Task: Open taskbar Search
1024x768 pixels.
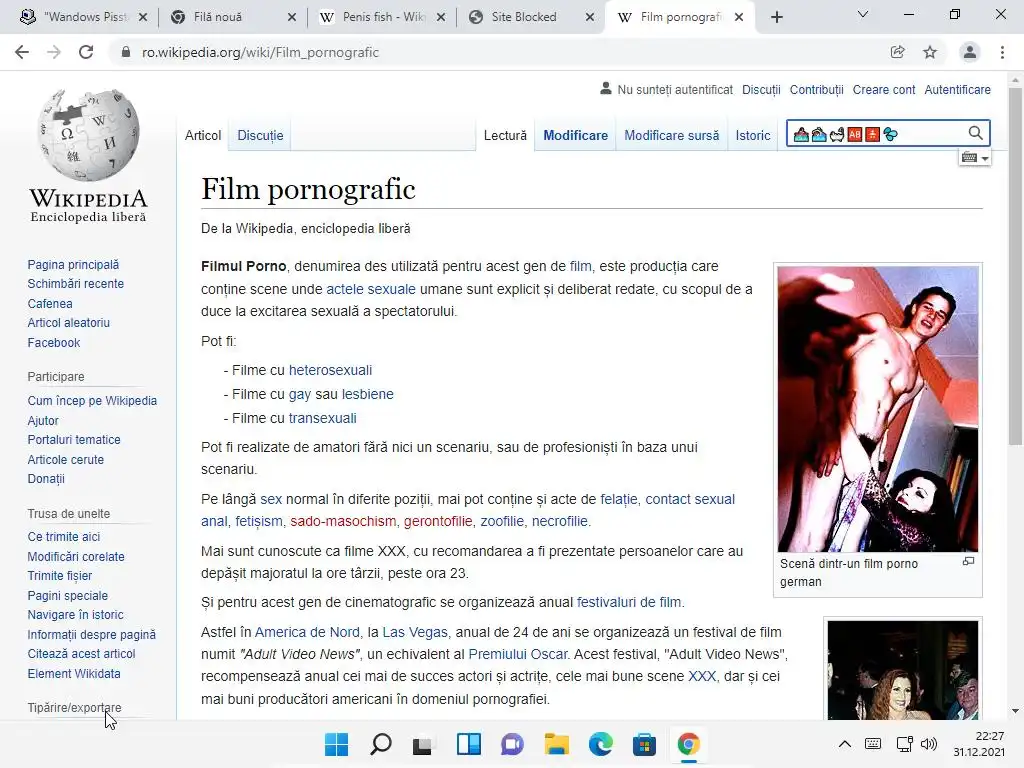Action: pyautogui.click(x=381, y=744)
